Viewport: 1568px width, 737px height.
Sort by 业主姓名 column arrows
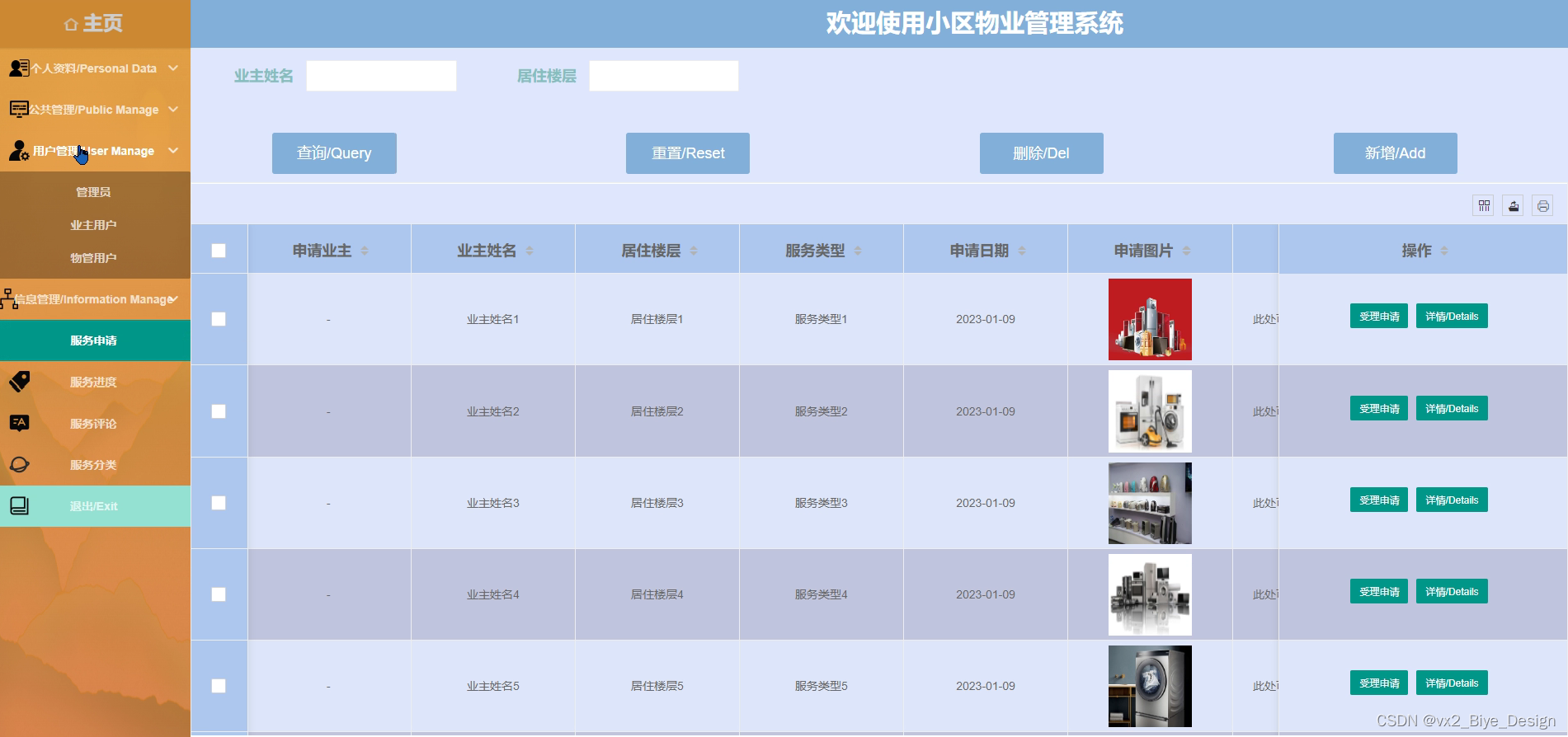pos(530,251)
